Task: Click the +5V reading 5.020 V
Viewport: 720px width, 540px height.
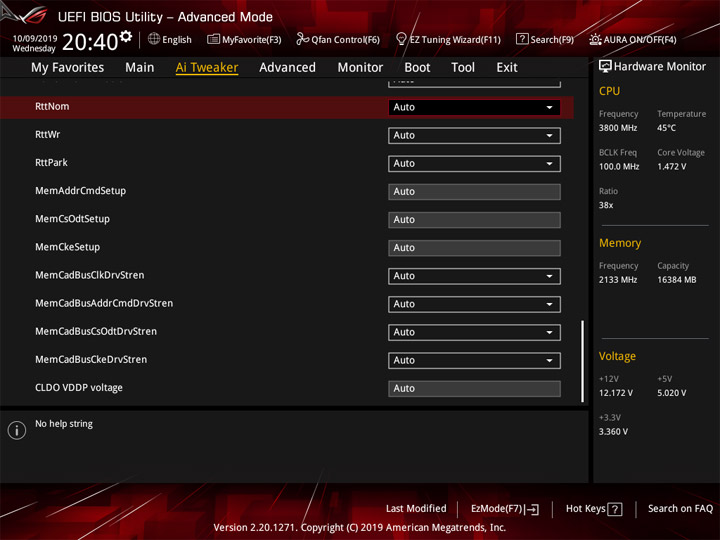Action: (x=672, y=393)
